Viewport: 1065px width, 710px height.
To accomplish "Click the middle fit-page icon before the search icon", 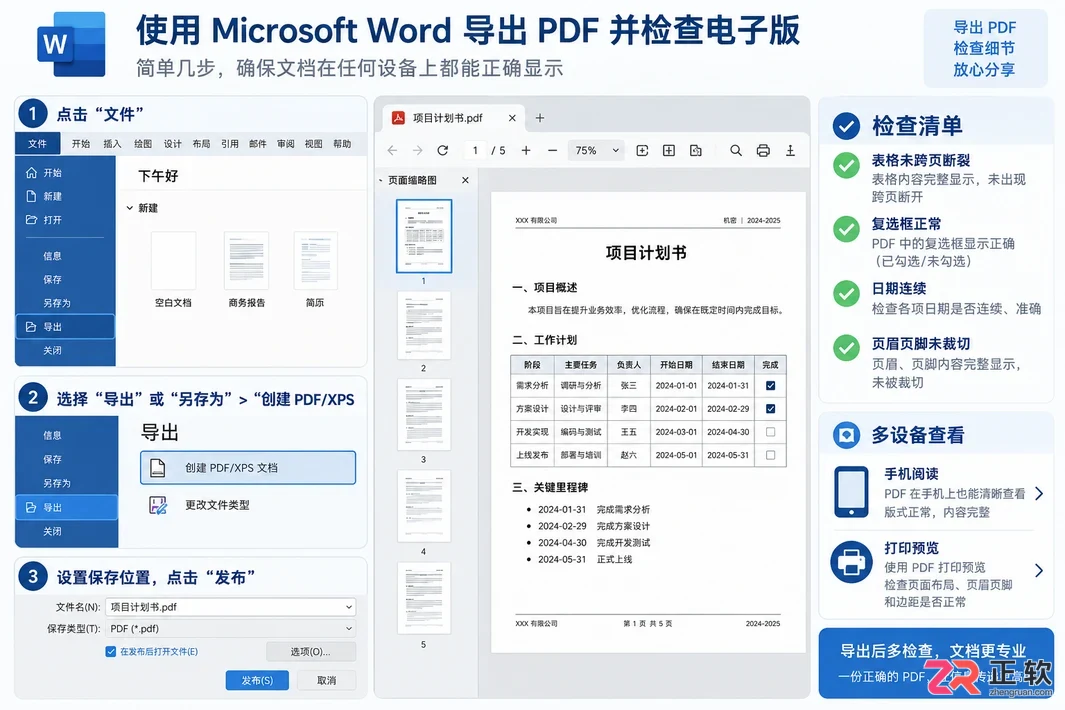I will 669,150.
